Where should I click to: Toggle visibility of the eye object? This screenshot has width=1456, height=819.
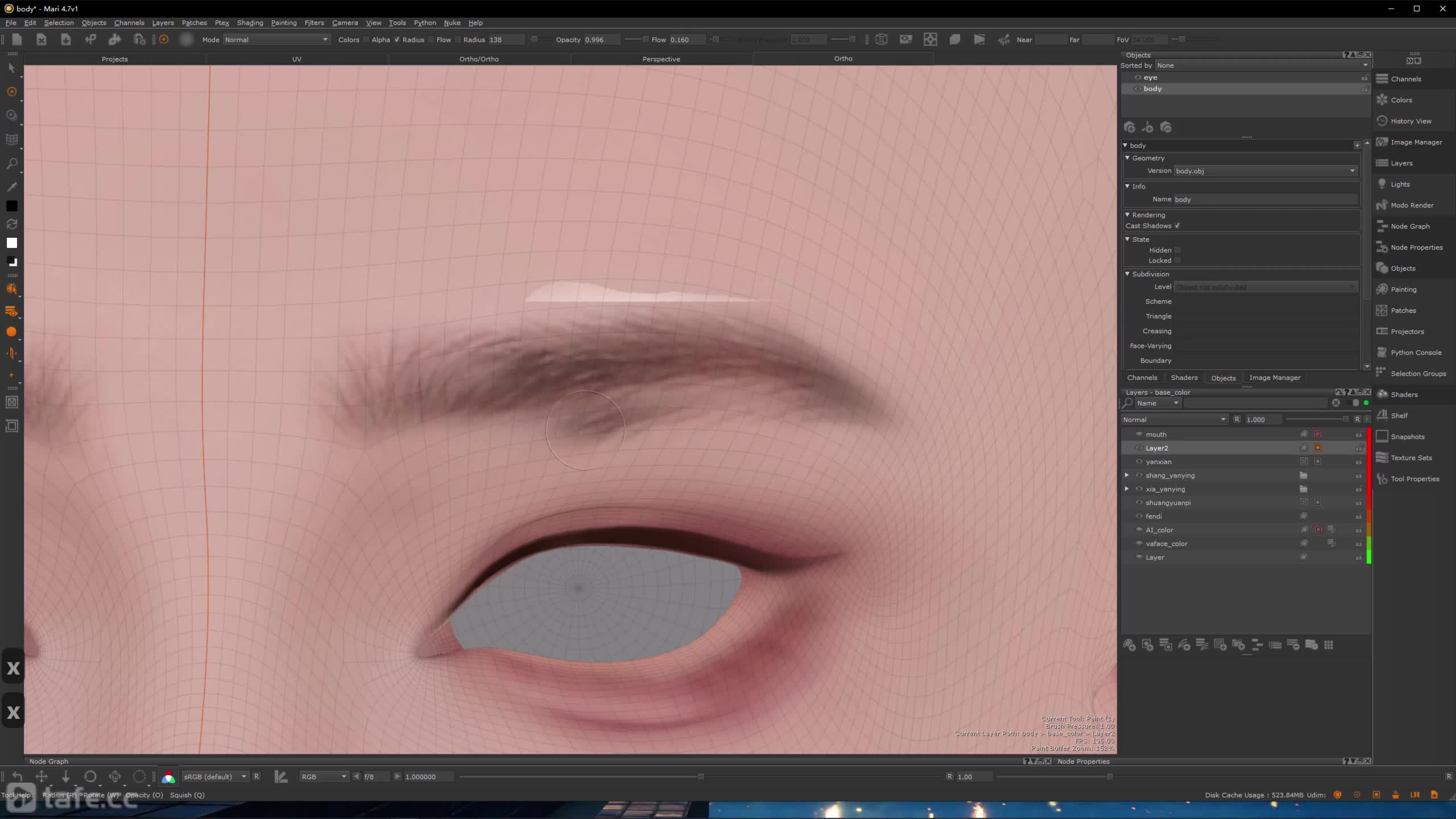click(x=1138, y=77)
